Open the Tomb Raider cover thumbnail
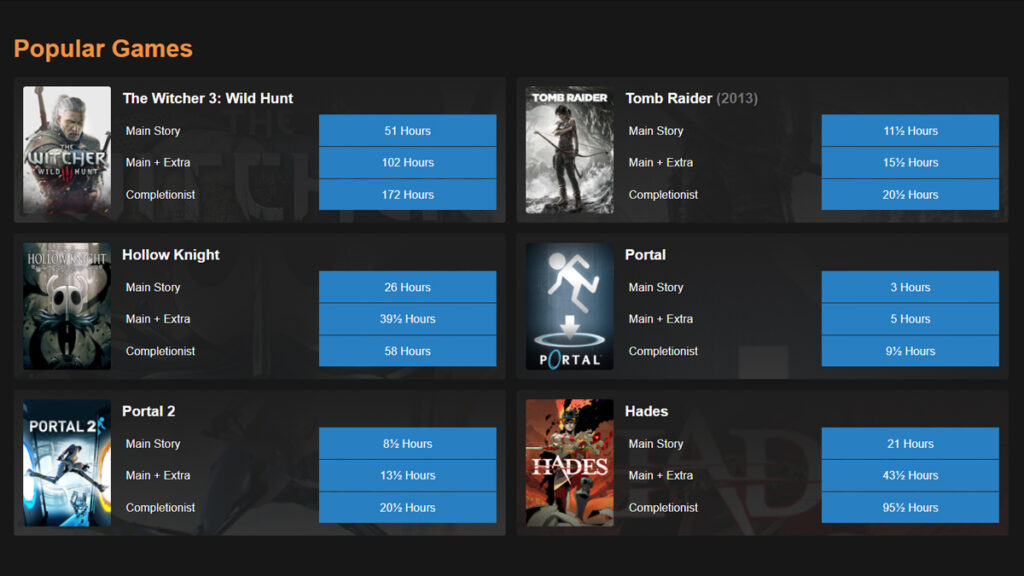1024x576 pixels. [x=569, y=150]
